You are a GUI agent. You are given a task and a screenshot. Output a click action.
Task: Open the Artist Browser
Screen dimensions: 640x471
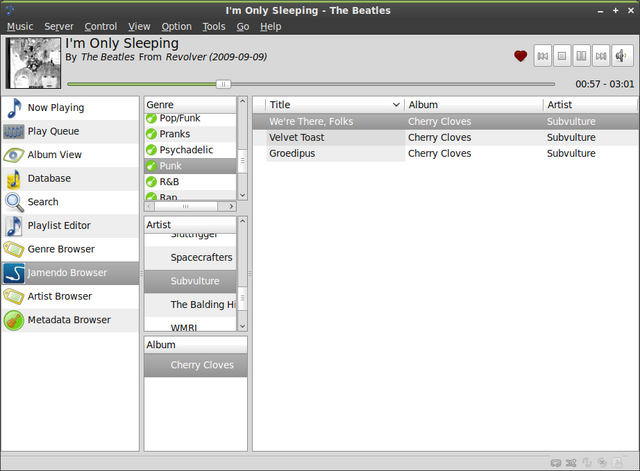(x=70, y=297)
